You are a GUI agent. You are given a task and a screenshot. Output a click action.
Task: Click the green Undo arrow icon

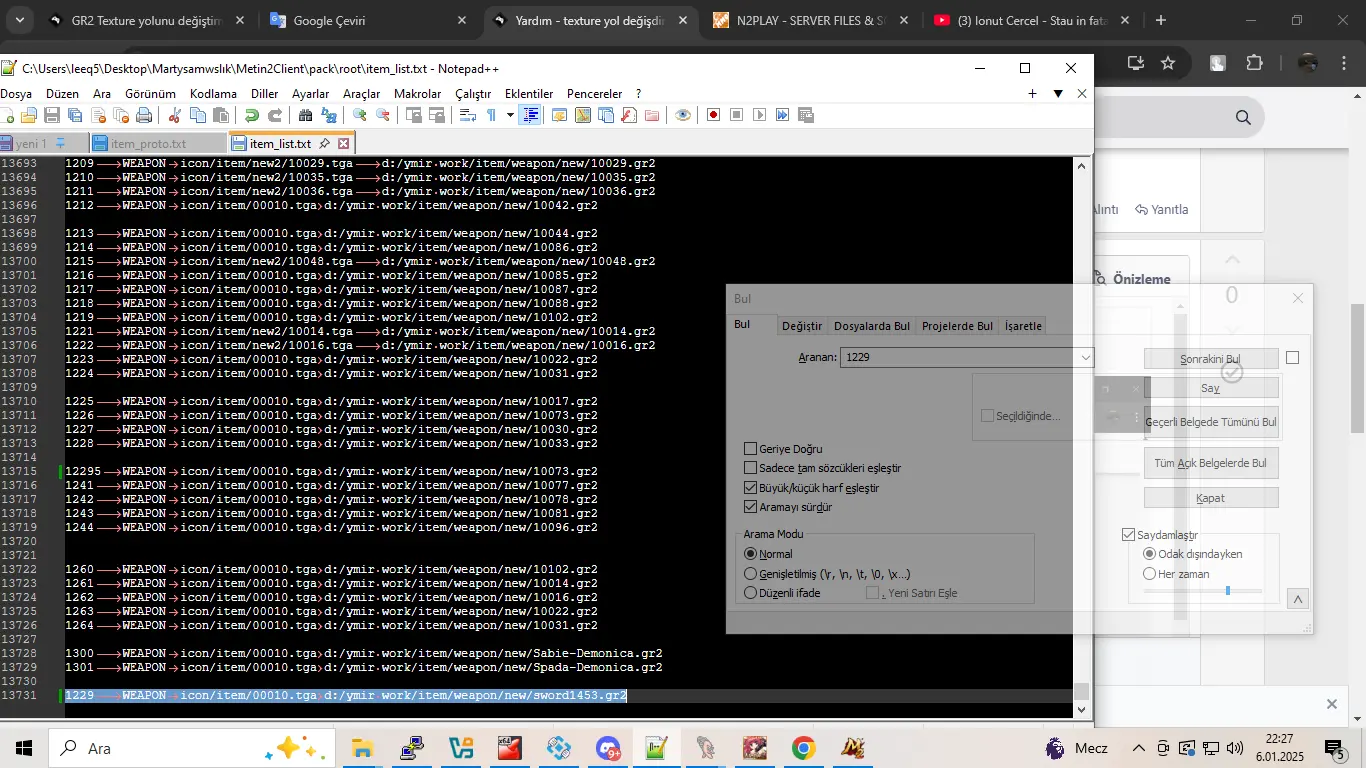point(252,115)
